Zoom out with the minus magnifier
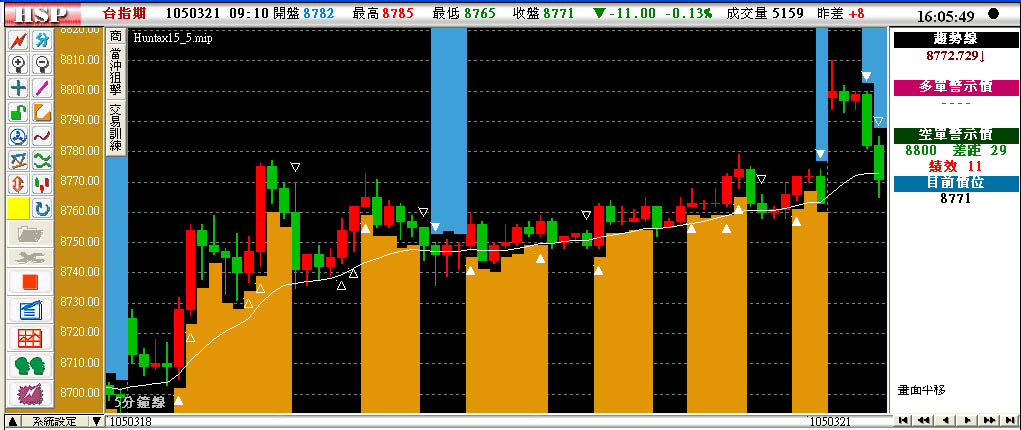This screenshot has height=430, width=1021. pyautogui.click(x=43, y=64)
